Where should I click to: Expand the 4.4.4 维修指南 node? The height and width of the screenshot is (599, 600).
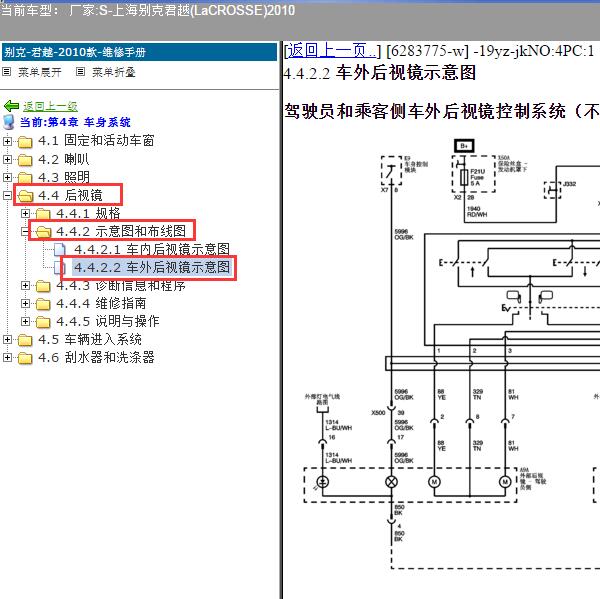[x=25, y=304]
